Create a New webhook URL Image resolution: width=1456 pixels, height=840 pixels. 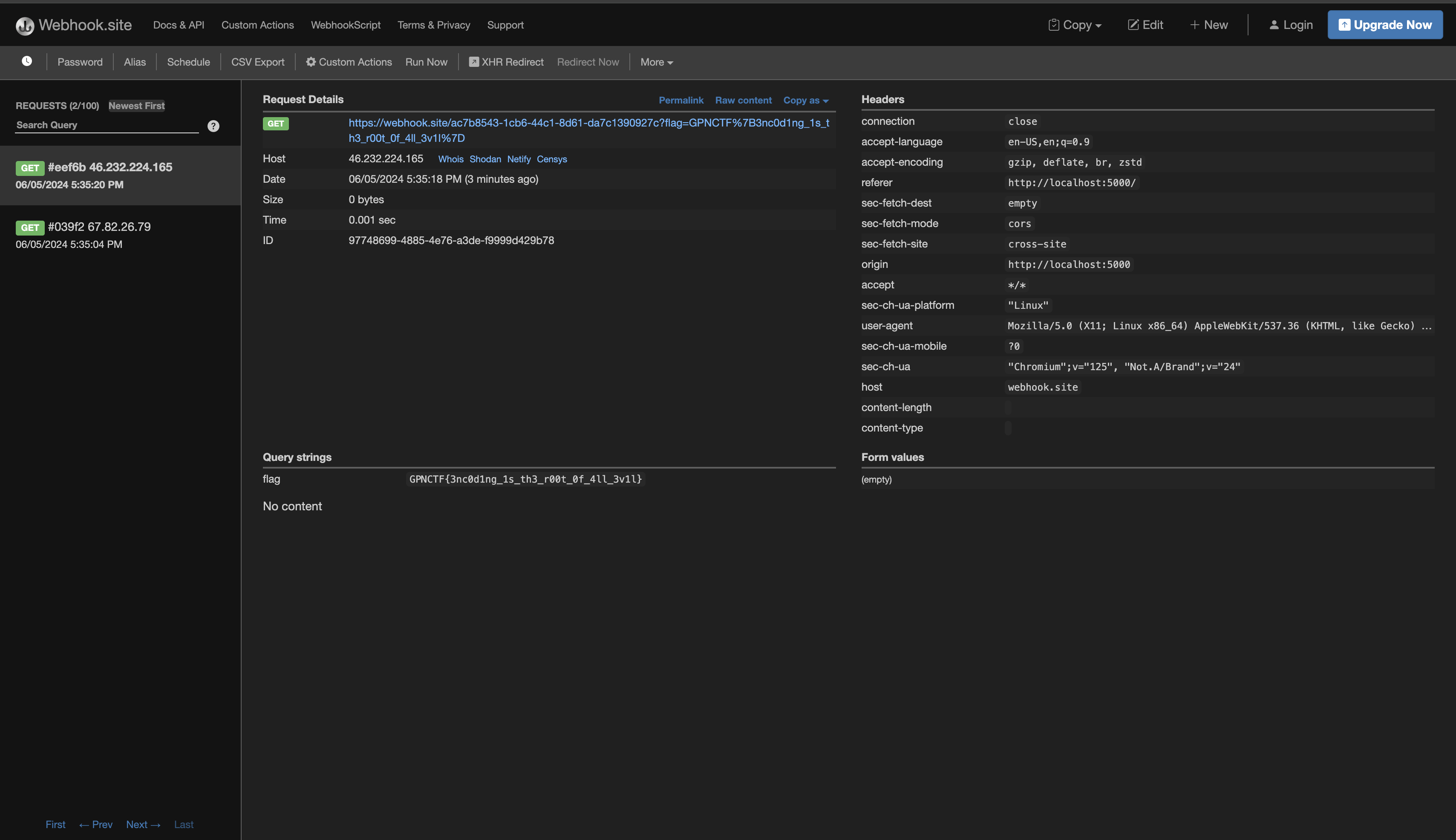[x=1208, y=25]
